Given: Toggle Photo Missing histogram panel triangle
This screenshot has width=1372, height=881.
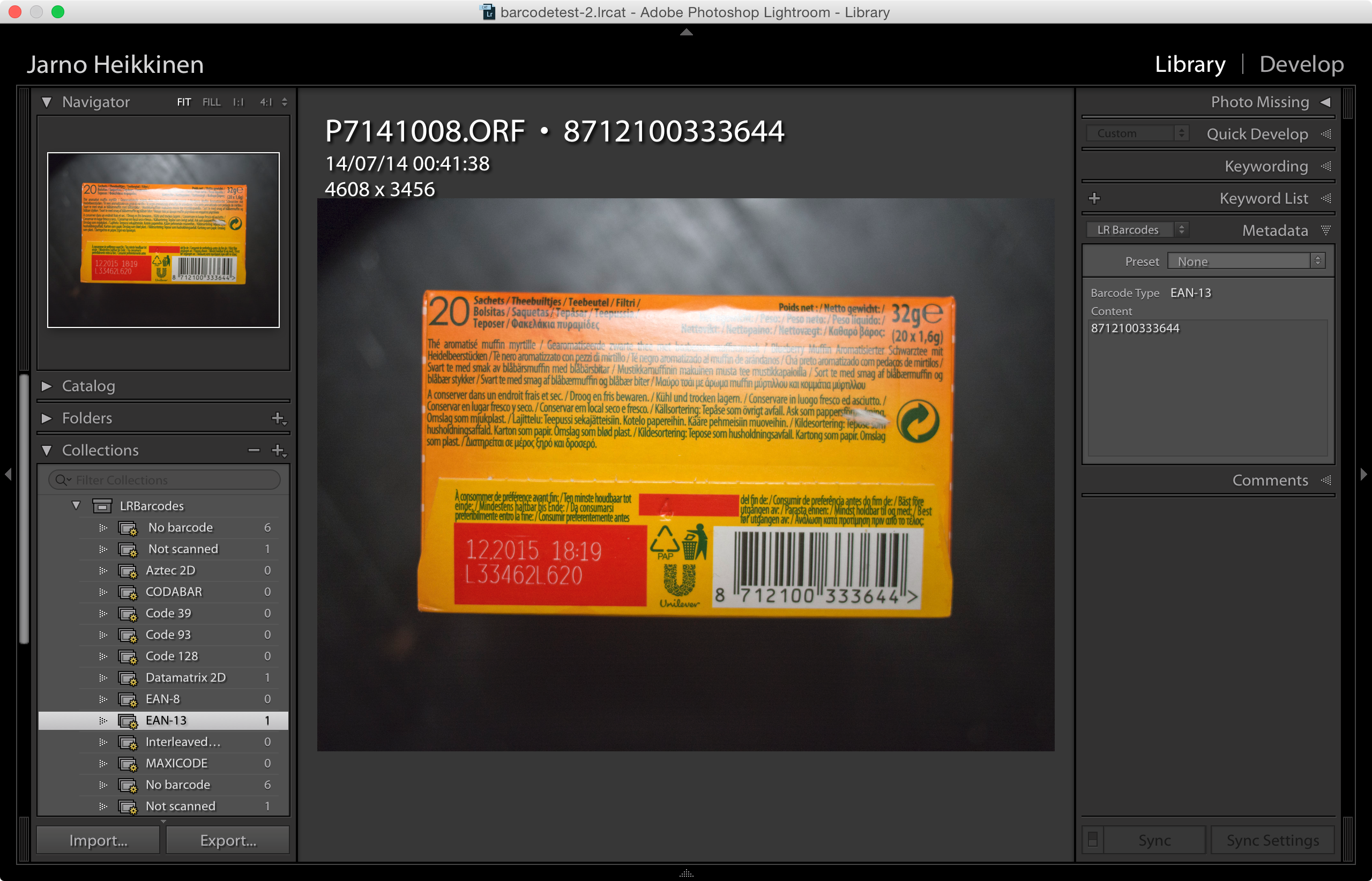Looking at the screenshot, I should [1325, 102].
